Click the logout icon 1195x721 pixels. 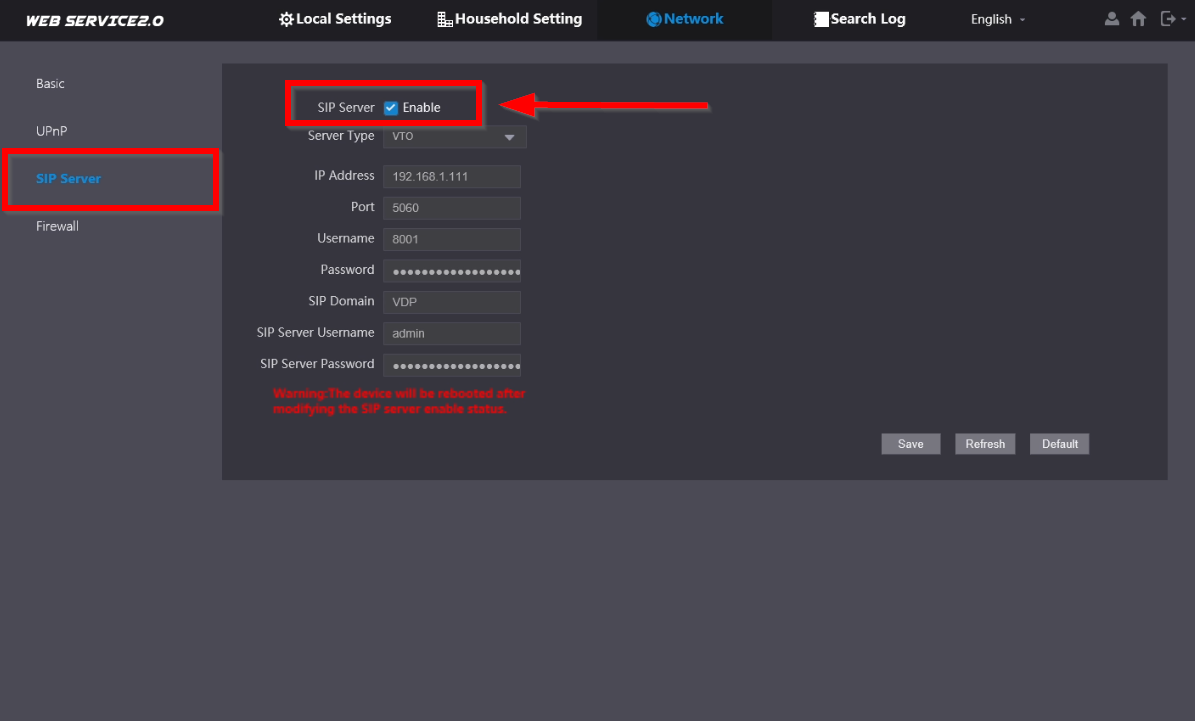pyautogui.click(x=1168, y=18)
